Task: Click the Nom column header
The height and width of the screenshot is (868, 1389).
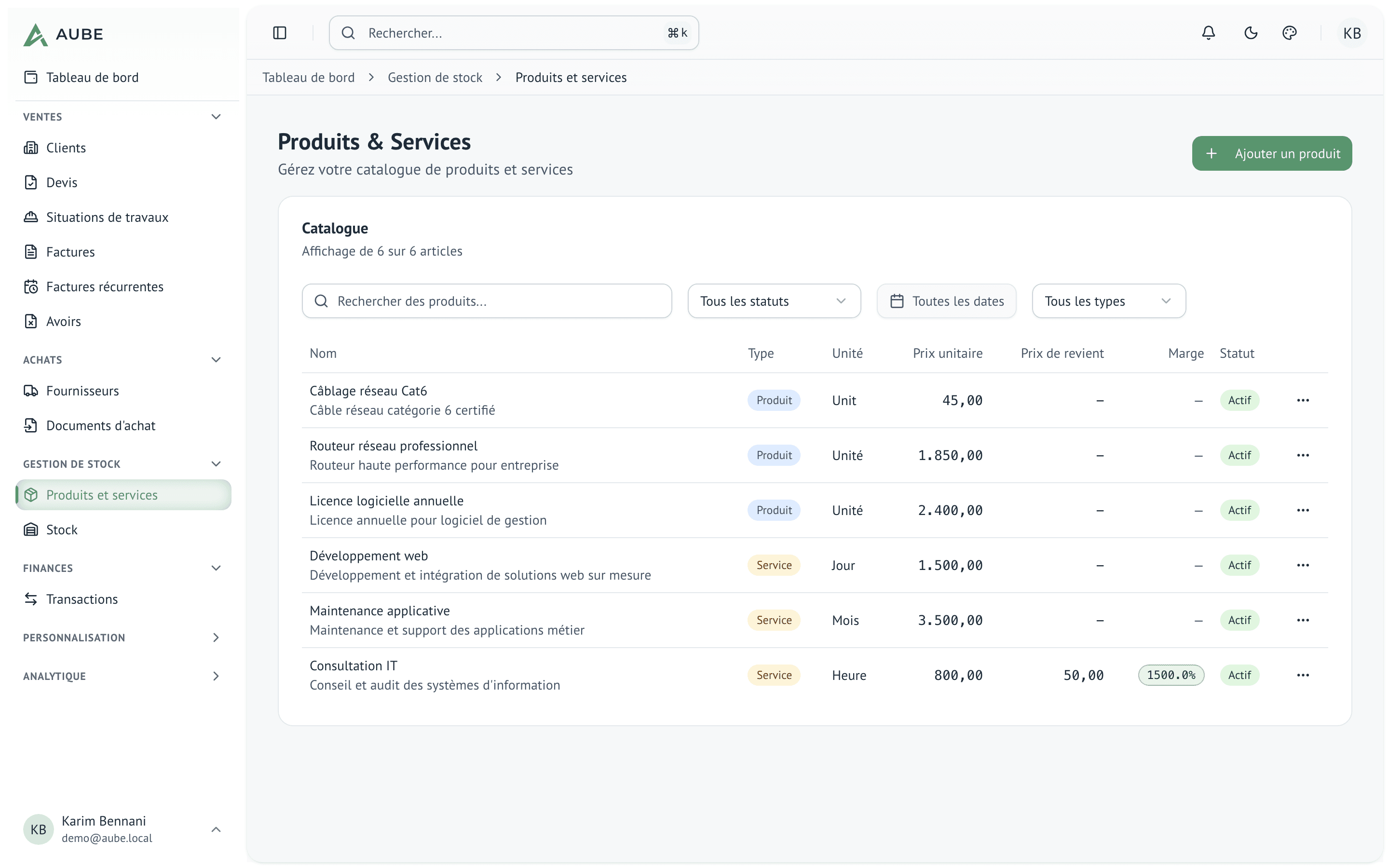Action: click(x=323, y=353)
